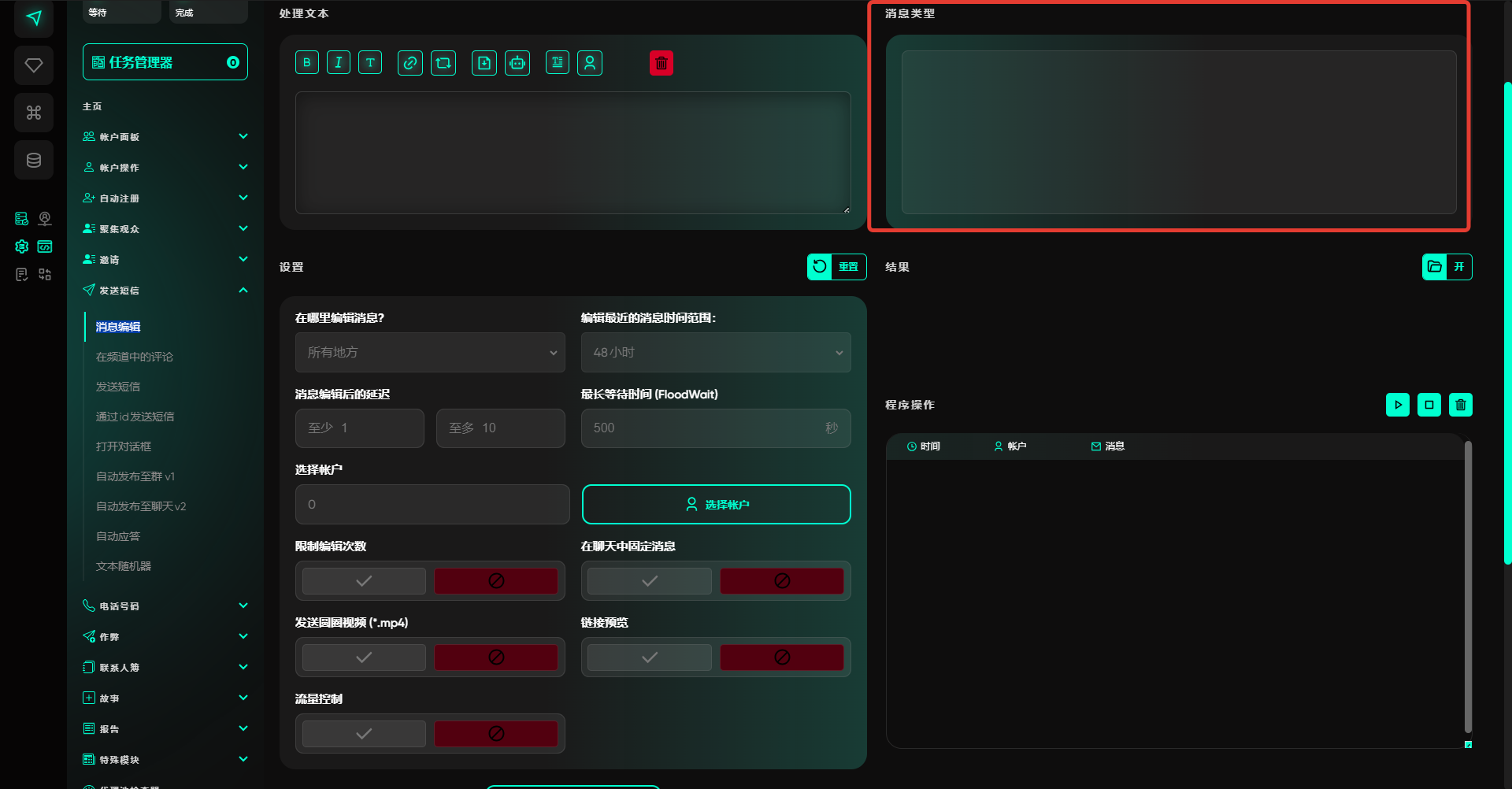Click the Italic formatting icon
This screenshot has width=1512, height=789.
(x=339, y=63)
